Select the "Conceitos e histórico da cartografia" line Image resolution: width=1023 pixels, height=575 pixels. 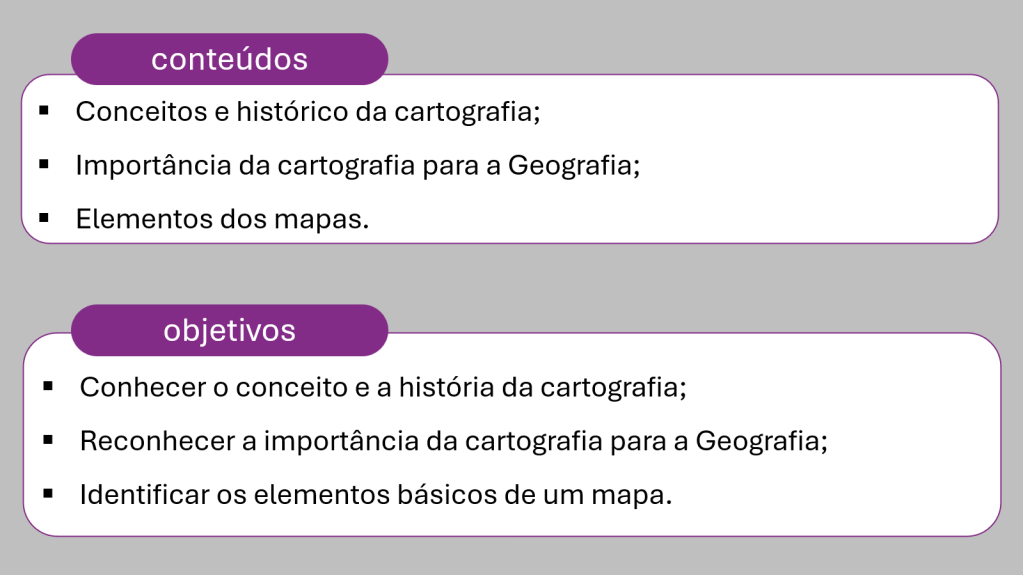coord(308,111)
